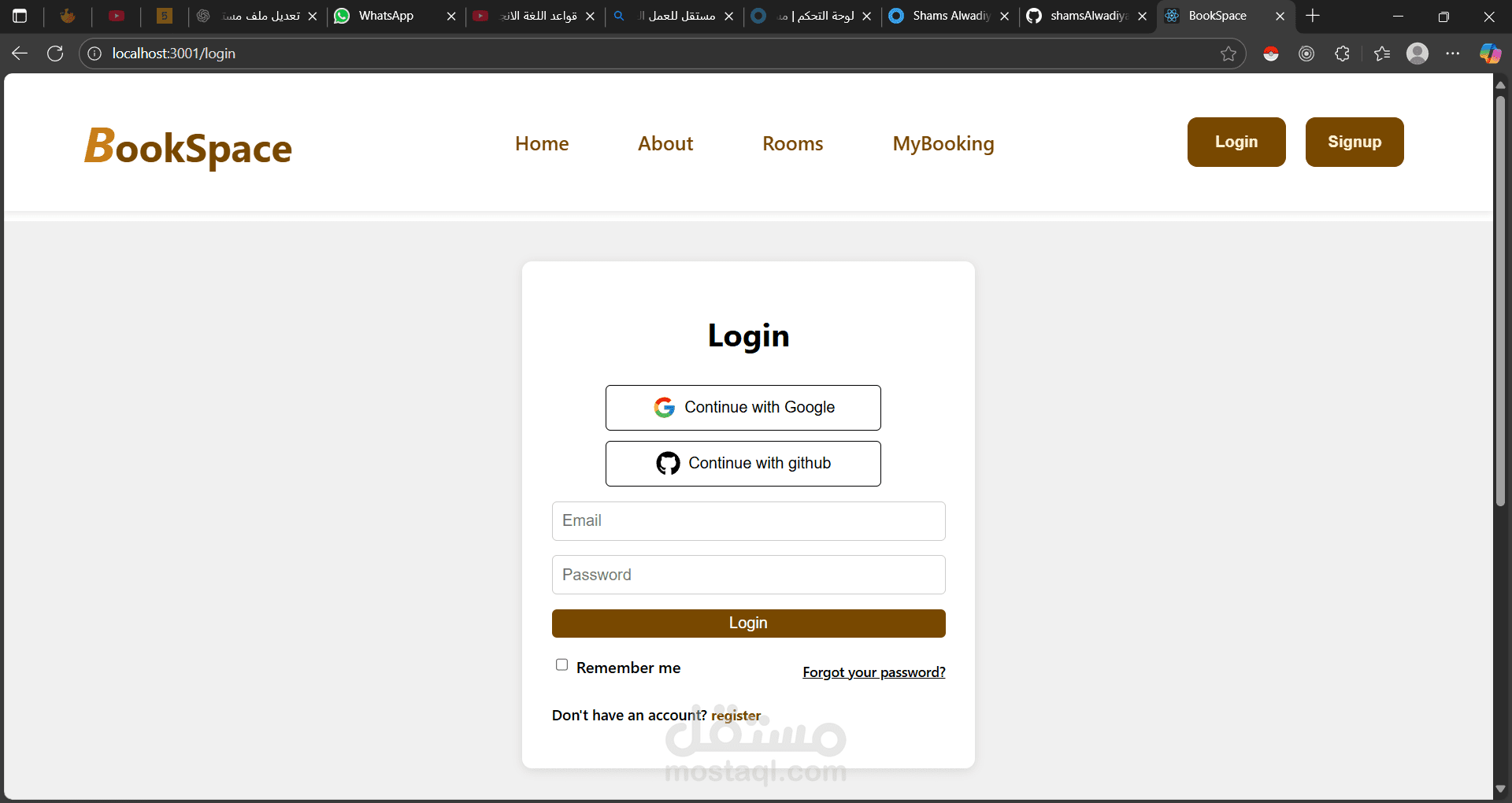Open the Pokeball extension icon

point(1271,54)
